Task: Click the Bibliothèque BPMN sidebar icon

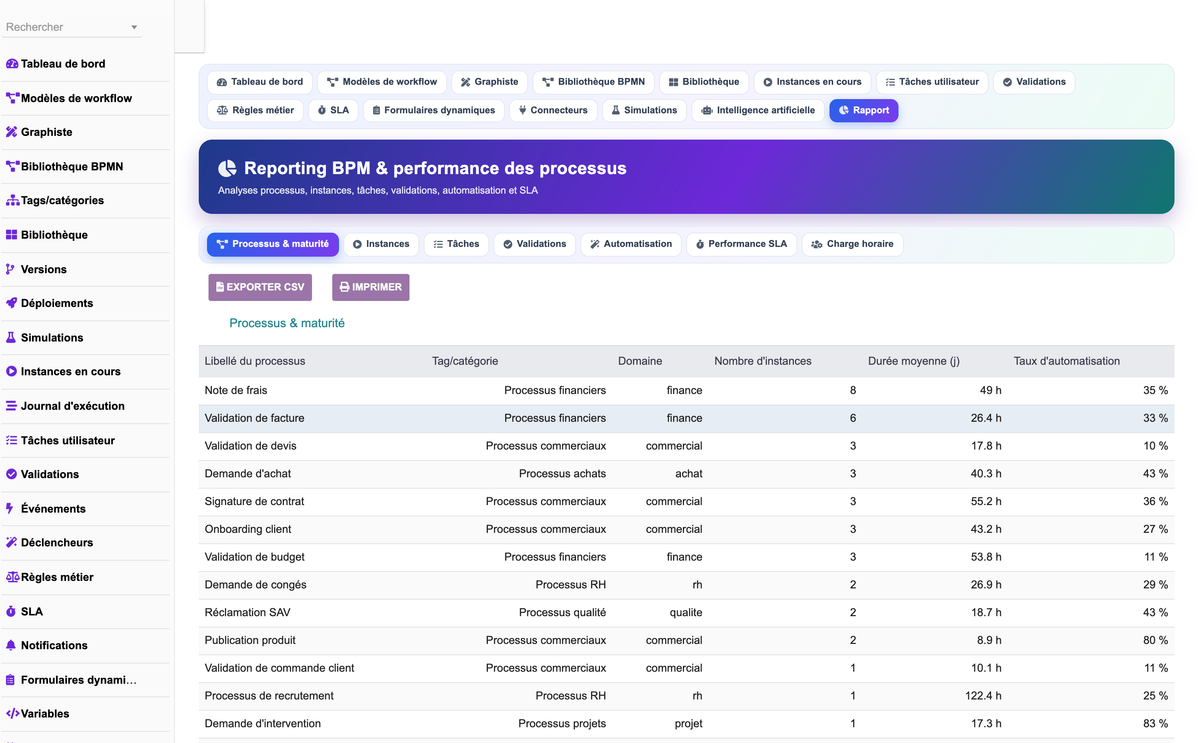Action: pyautogui.click(x=12, y=166)
